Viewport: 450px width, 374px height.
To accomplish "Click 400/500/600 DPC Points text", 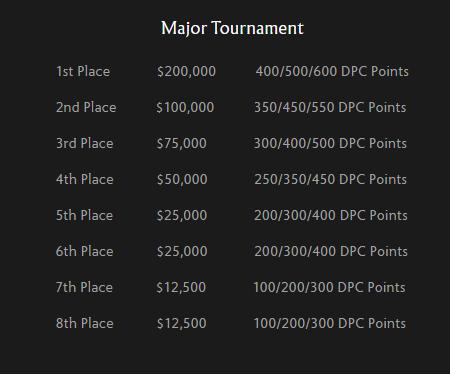I will [332, 71].
